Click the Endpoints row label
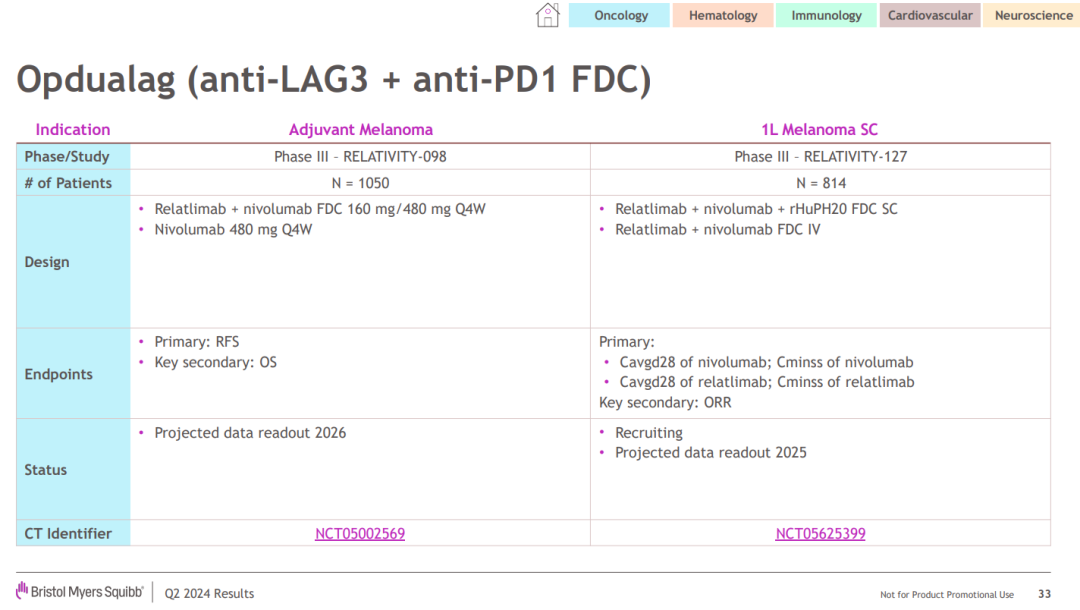1080x610 pixels. (58, 374)
